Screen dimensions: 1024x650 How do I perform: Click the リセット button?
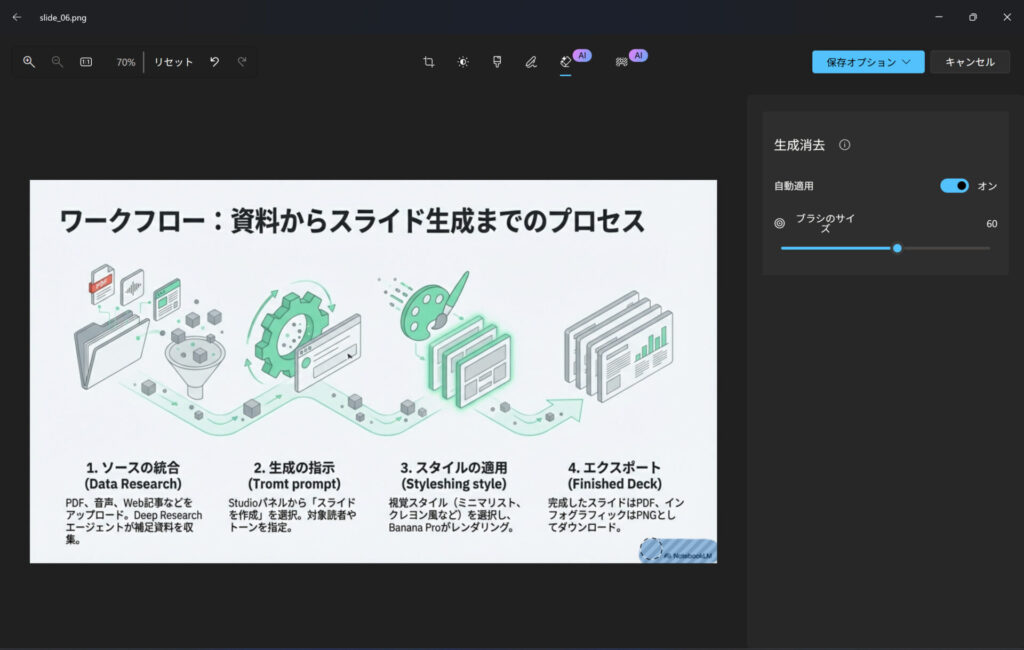pyautogui.click(x=172, y=61)
